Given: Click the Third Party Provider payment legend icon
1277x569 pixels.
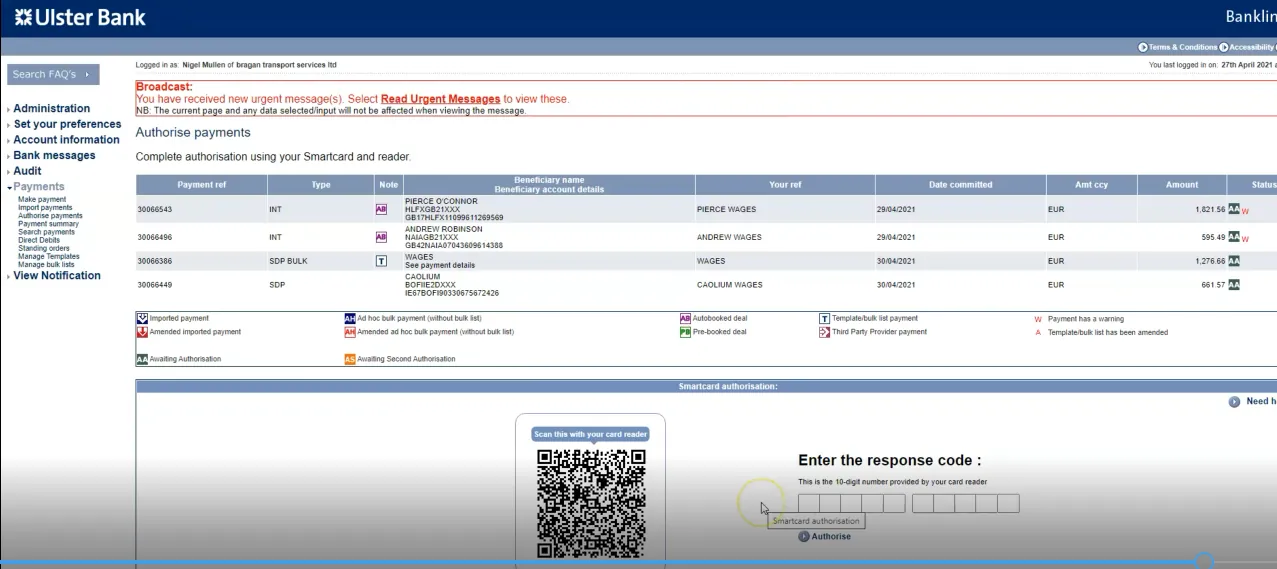Looking at the screenshot, I should point(824,332).
